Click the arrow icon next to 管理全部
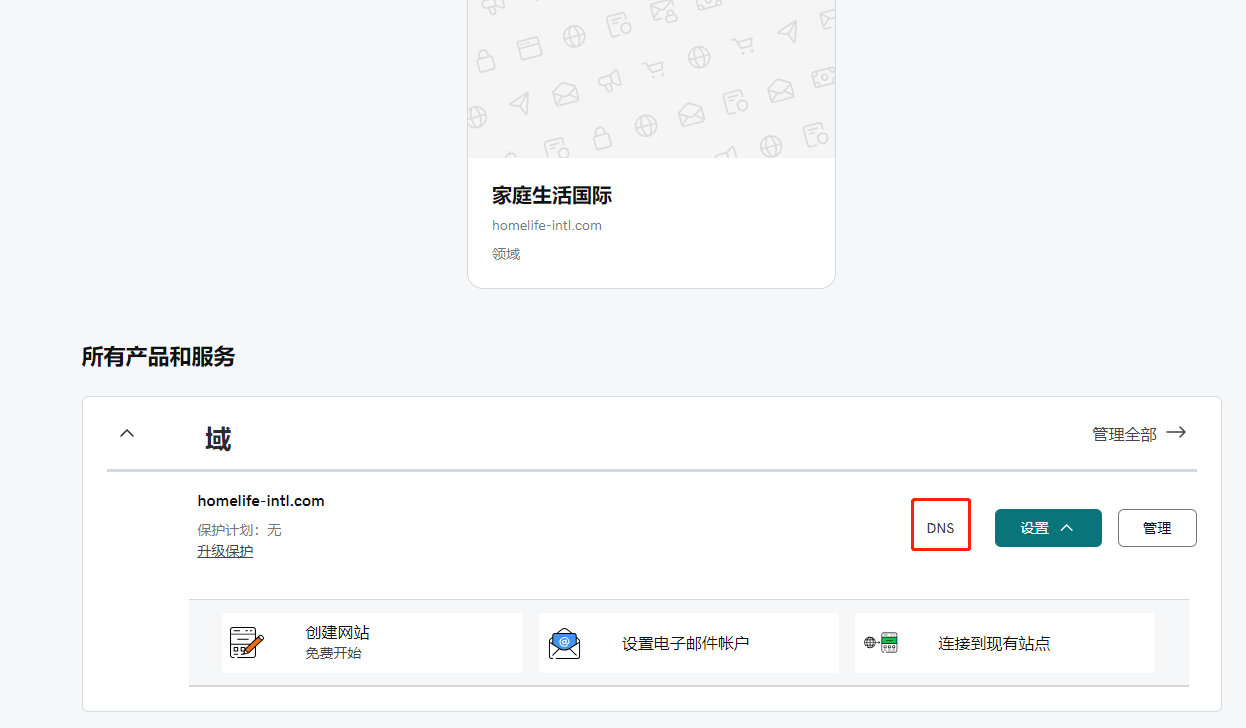 click(1176, 433)
